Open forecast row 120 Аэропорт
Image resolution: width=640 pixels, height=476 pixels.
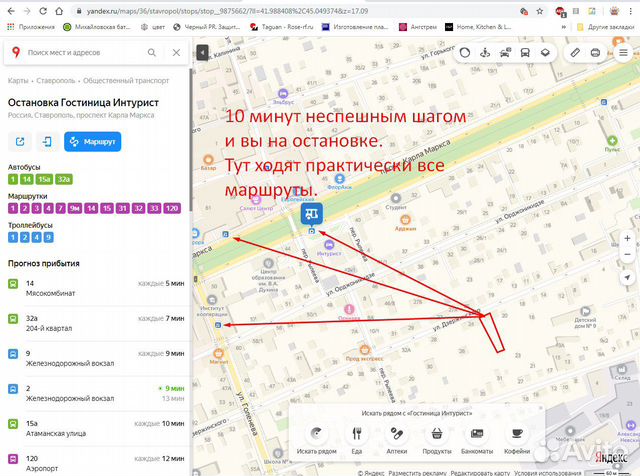(x=96, y=463)
